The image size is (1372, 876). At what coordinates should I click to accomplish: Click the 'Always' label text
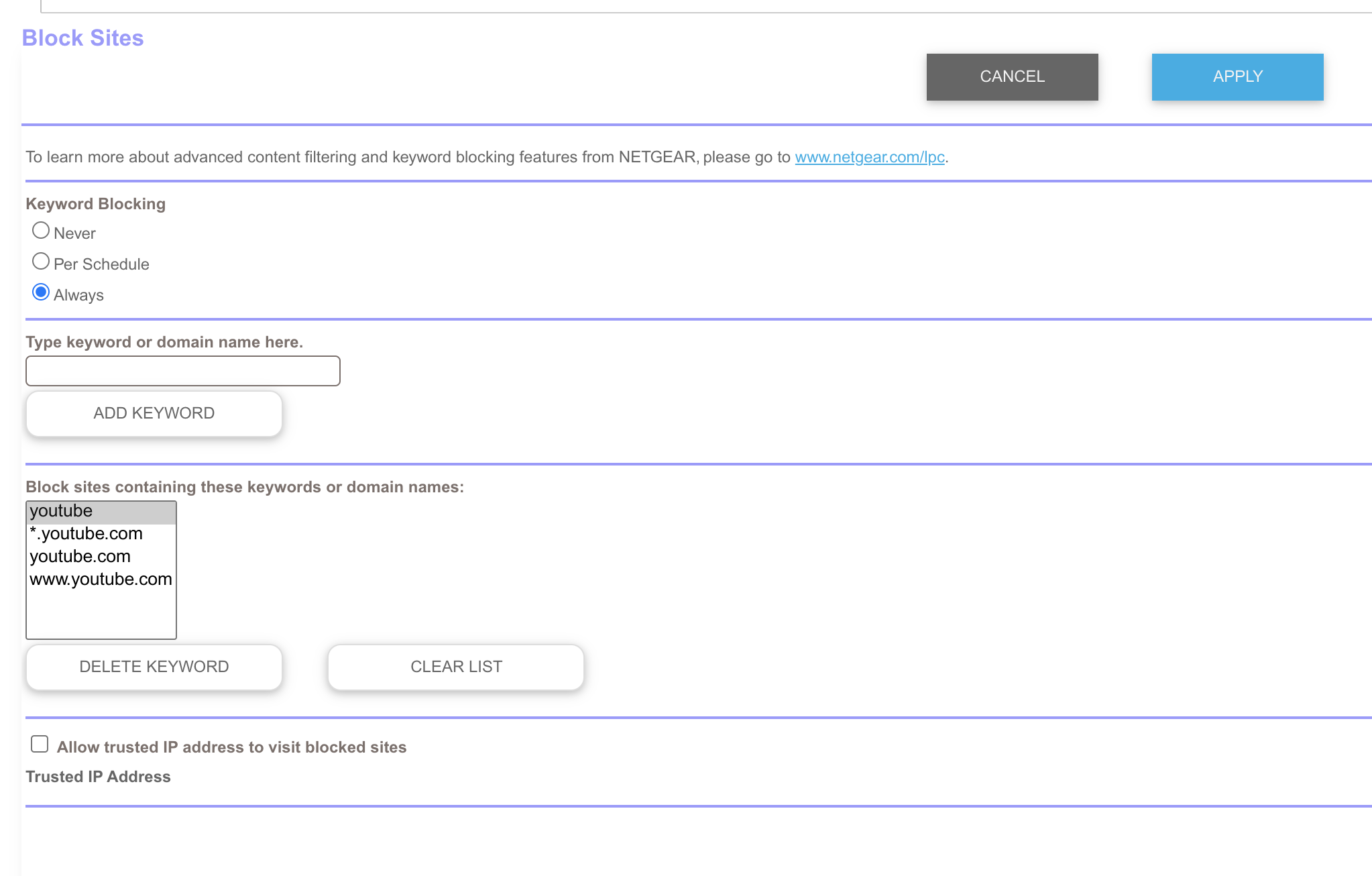point(78,295)
